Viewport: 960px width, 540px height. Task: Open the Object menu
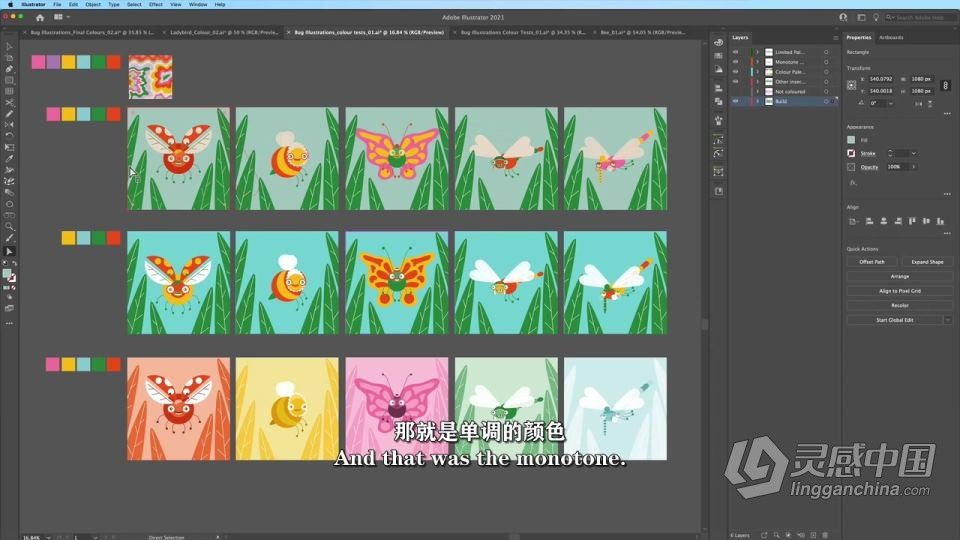[93, 4]
